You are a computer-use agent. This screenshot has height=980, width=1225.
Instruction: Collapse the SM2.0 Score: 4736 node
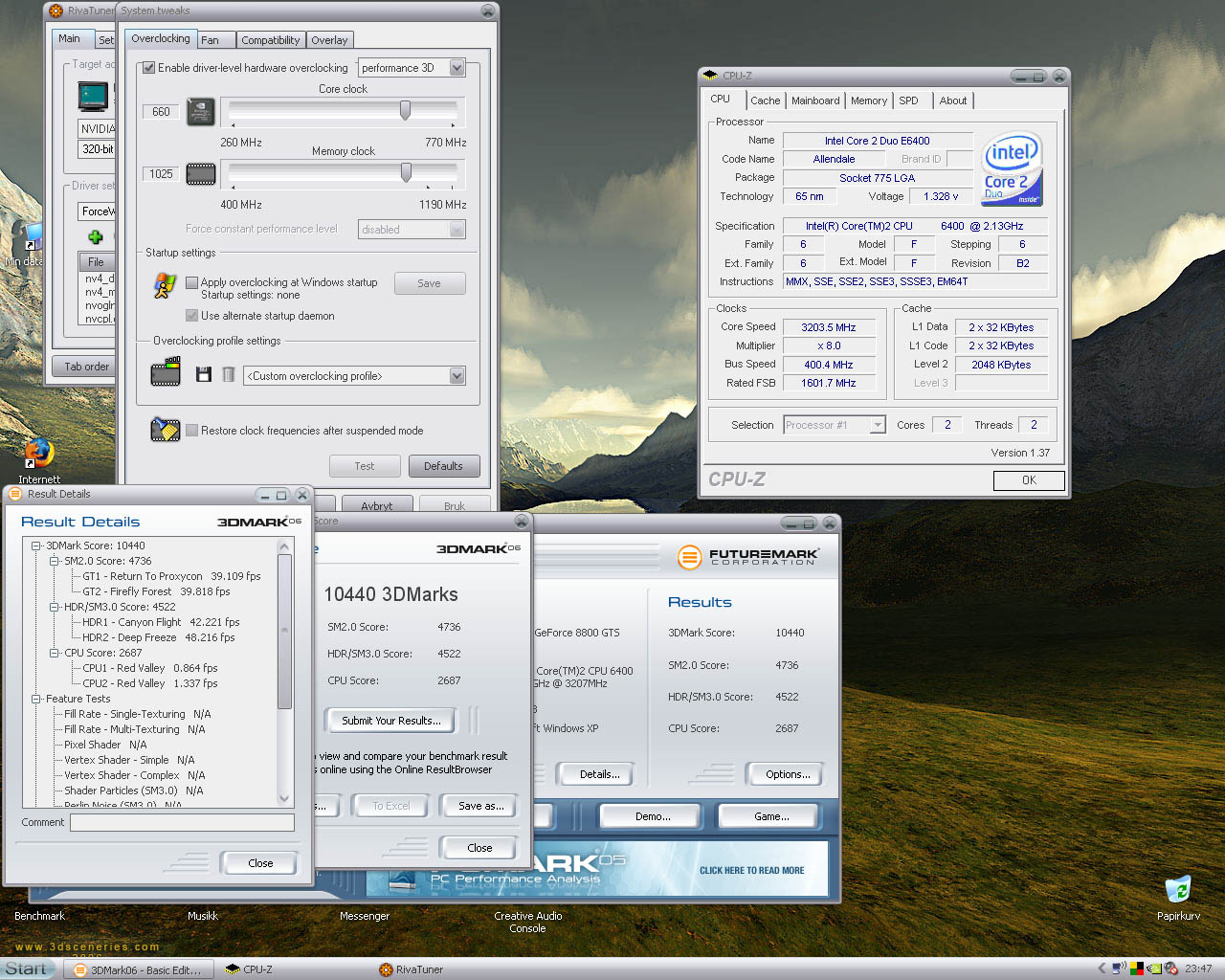(55, 561)
